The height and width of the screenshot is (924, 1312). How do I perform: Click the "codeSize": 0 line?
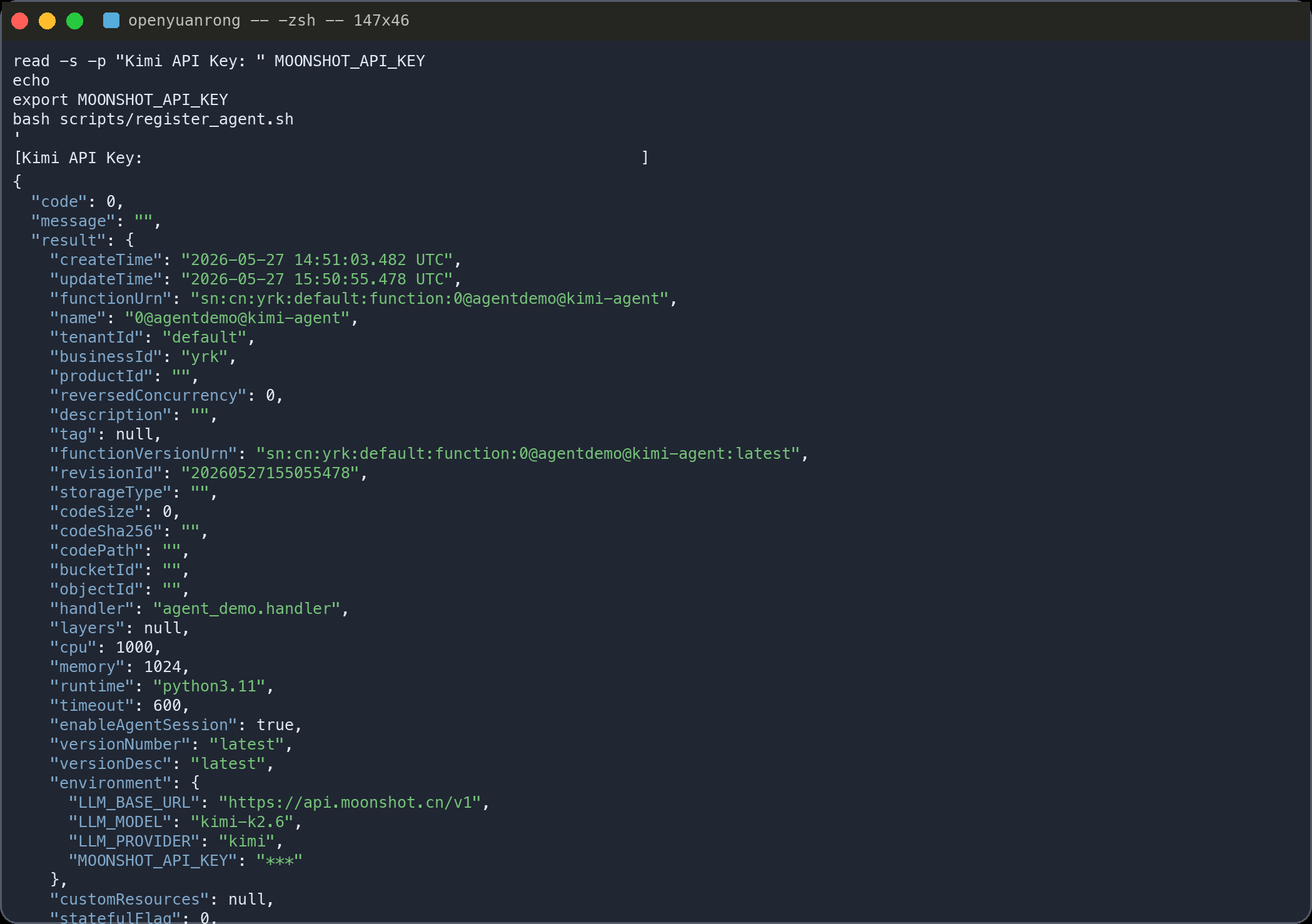point(115,512)
